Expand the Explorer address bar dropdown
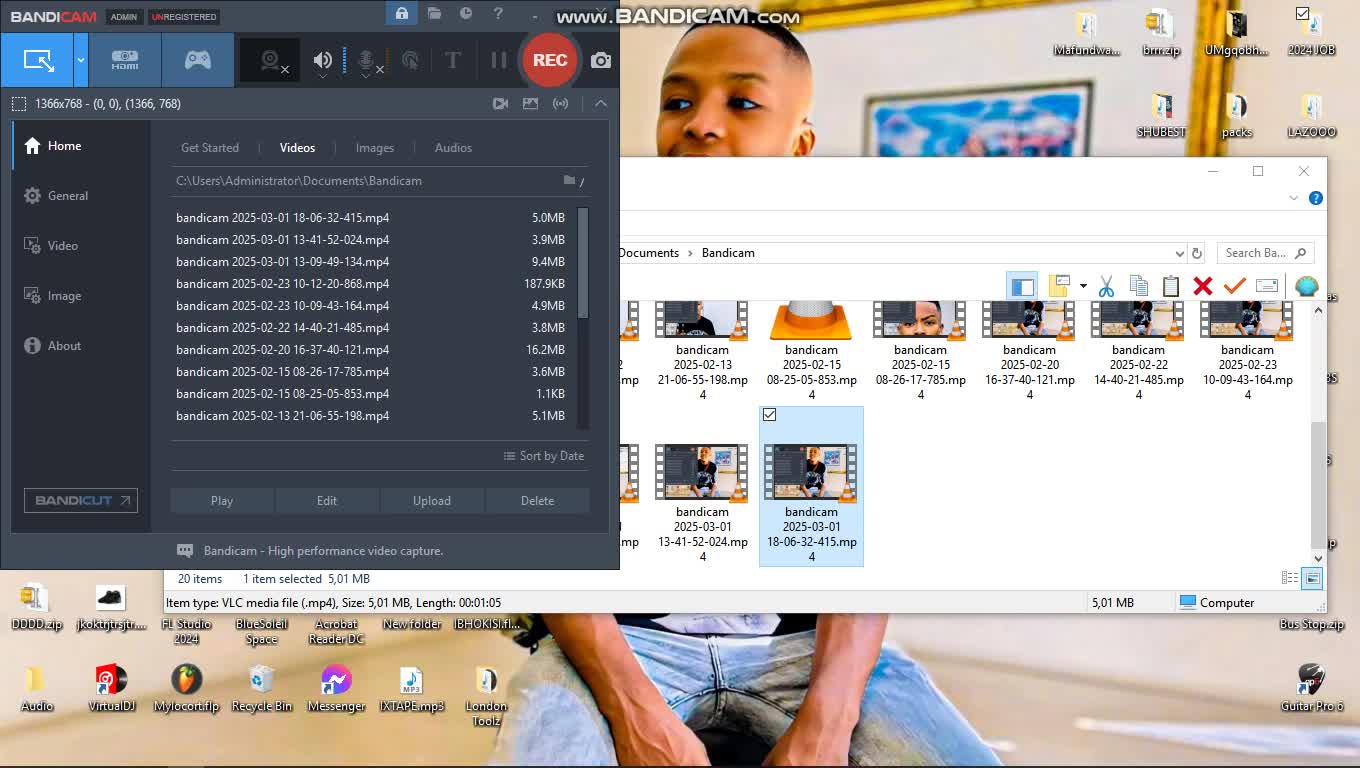Screen dimensions: 1360x768 point(1180,253)
